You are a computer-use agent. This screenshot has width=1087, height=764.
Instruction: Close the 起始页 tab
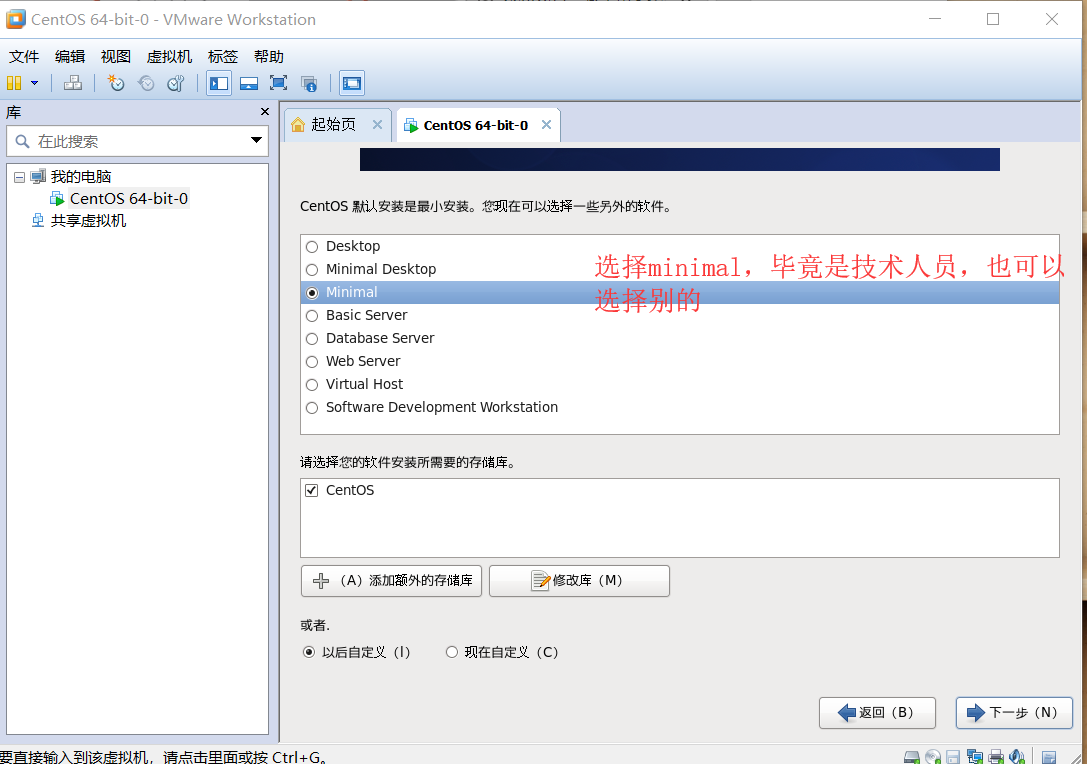(377, 125)
